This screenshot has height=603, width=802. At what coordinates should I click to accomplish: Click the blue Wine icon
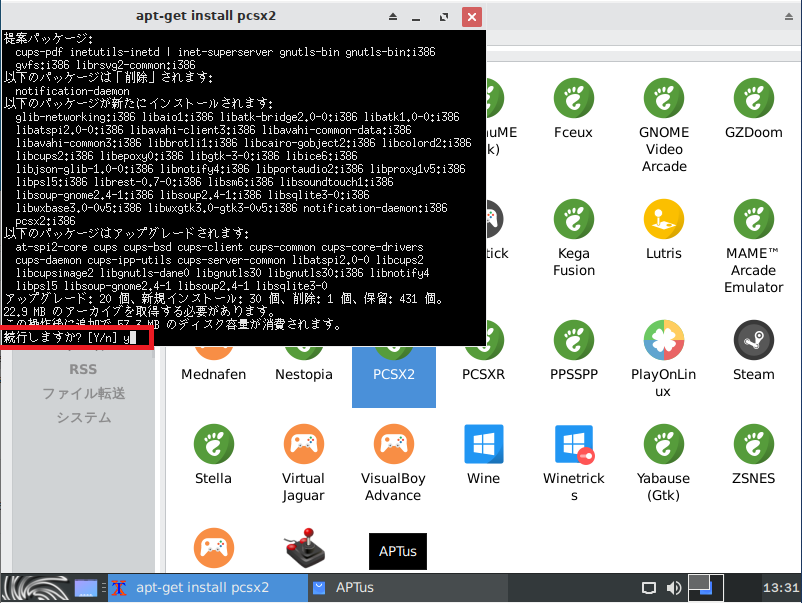[x=483, y=444]
